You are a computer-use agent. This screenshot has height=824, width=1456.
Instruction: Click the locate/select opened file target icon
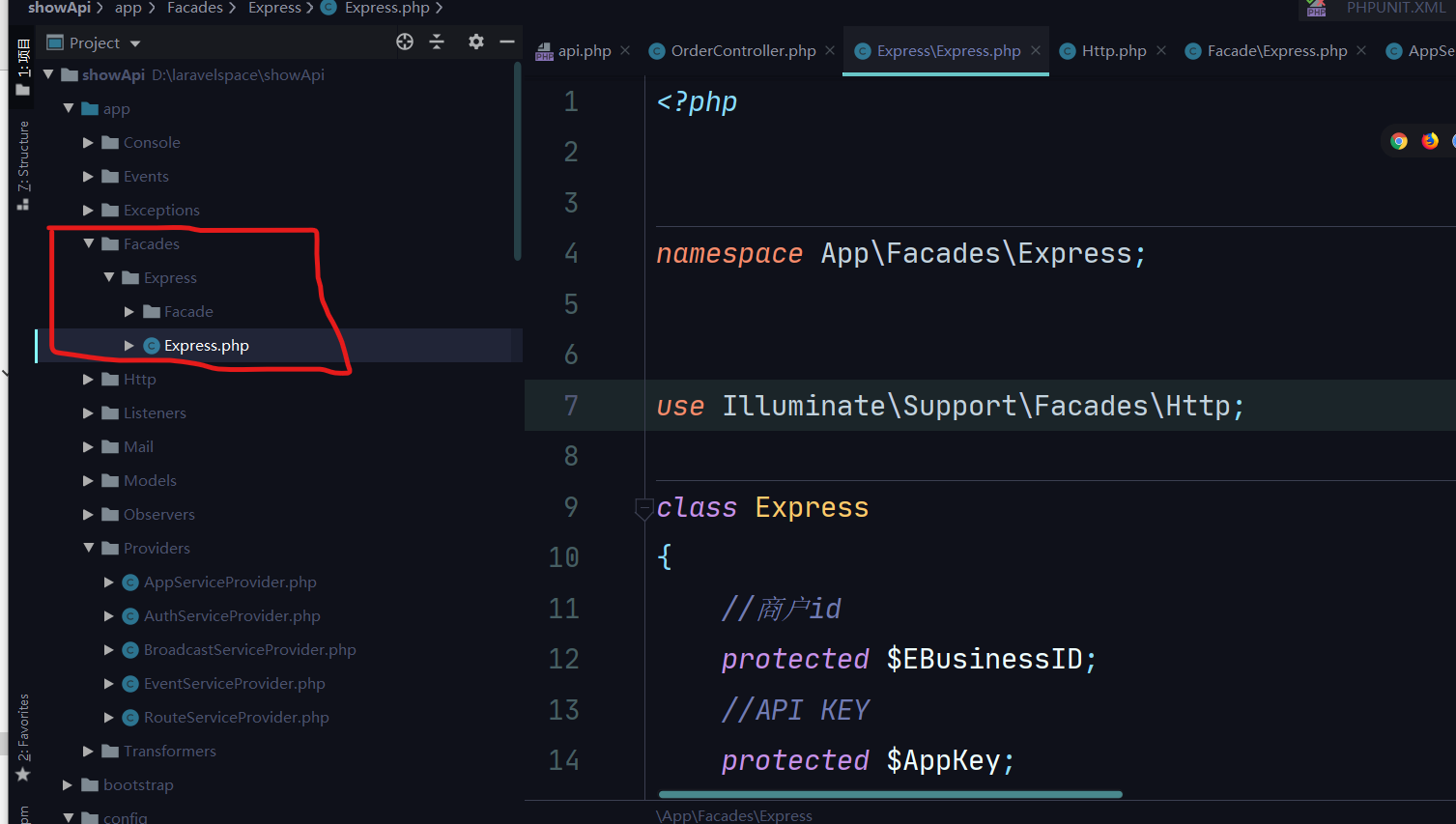(405, 42)
